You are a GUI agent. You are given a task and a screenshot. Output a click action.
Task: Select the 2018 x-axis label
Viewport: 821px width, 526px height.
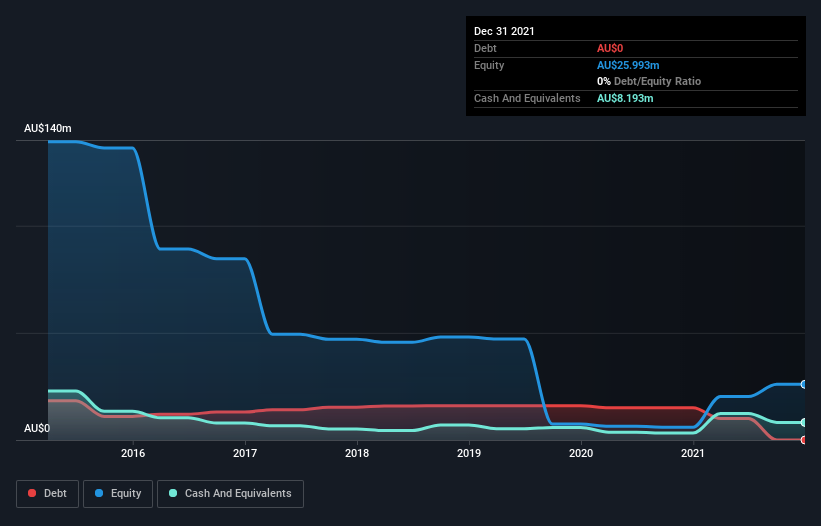click(x=357, y=453)
